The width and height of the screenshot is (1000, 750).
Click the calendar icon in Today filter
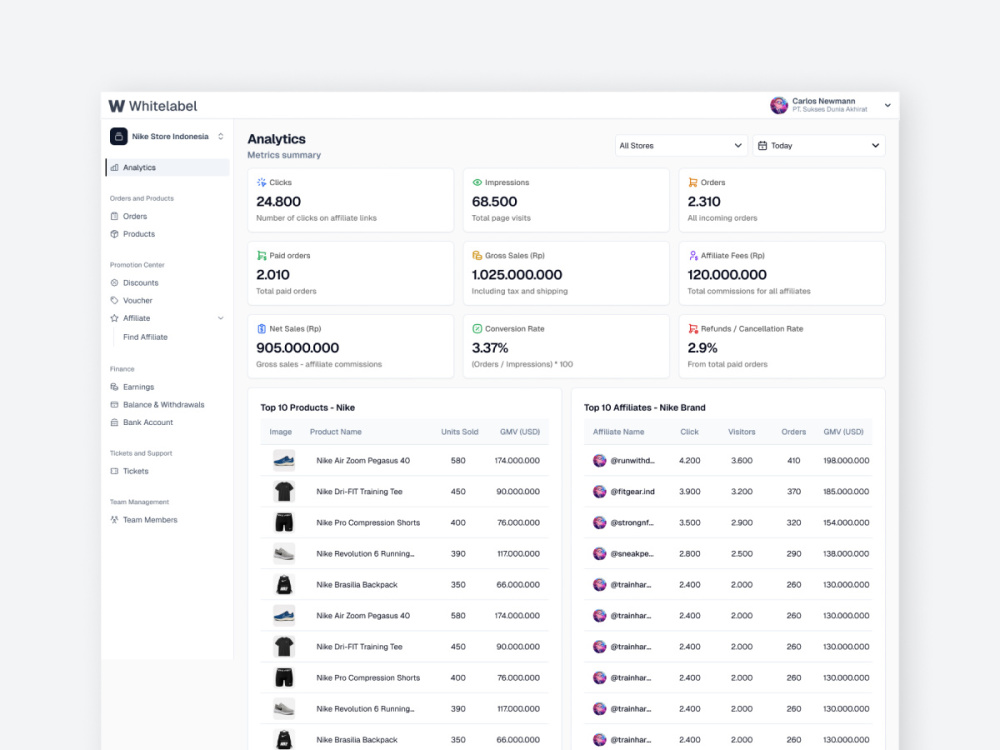click(762, 146)
